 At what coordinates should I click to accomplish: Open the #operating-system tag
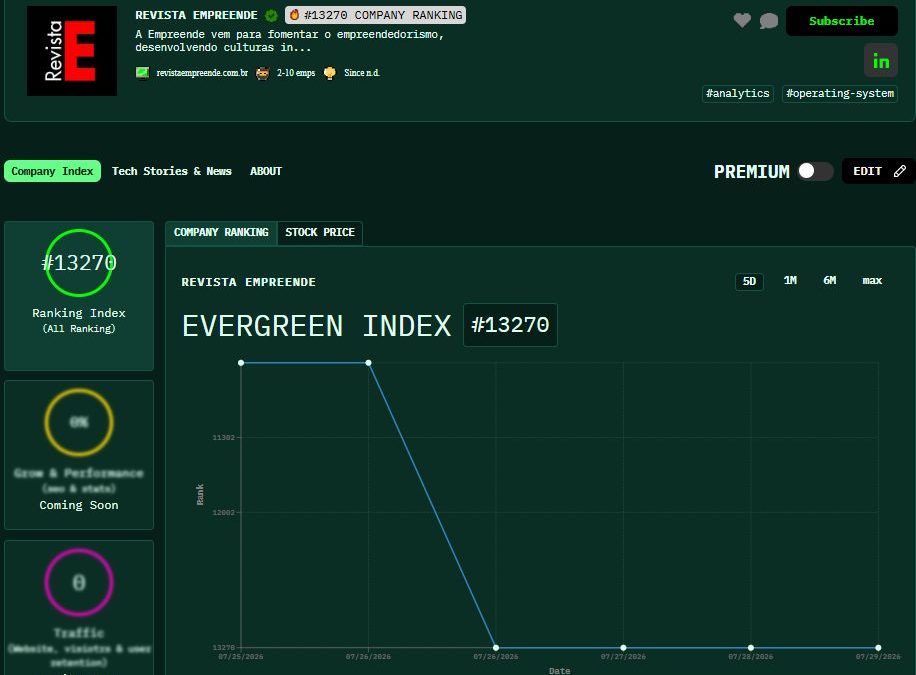coord(839,94)
